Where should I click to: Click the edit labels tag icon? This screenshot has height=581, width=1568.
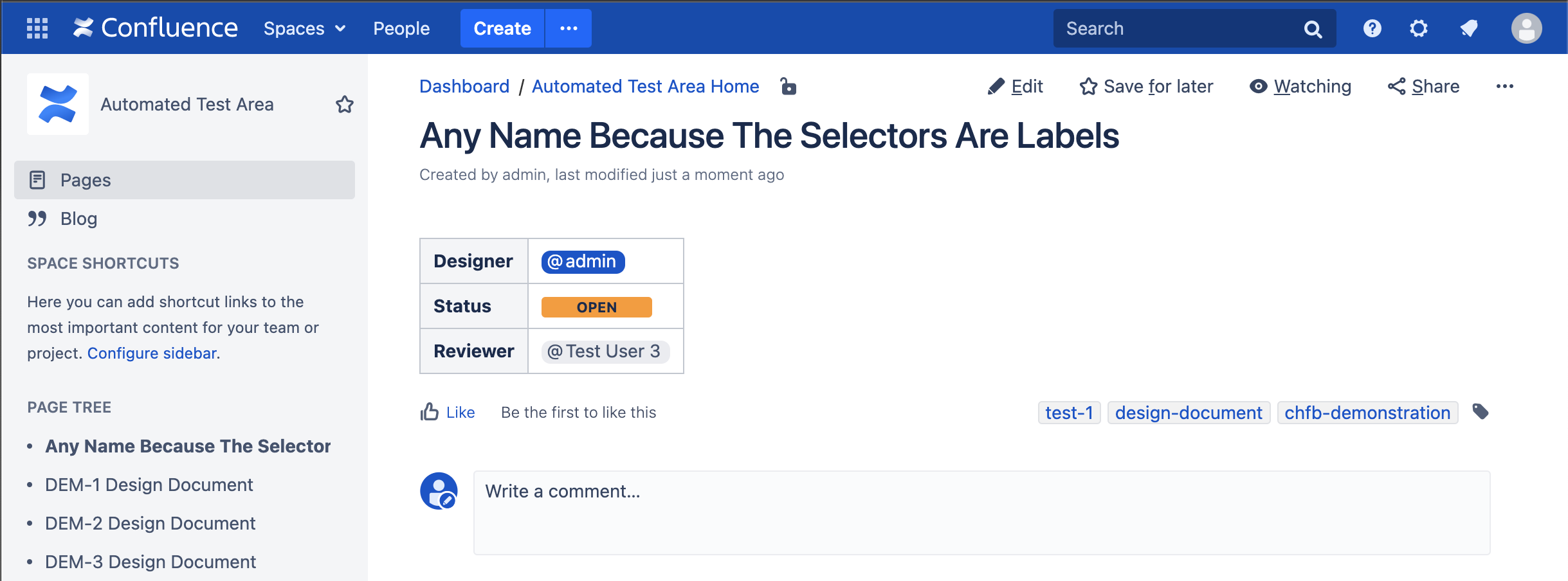coord(1481,412)
